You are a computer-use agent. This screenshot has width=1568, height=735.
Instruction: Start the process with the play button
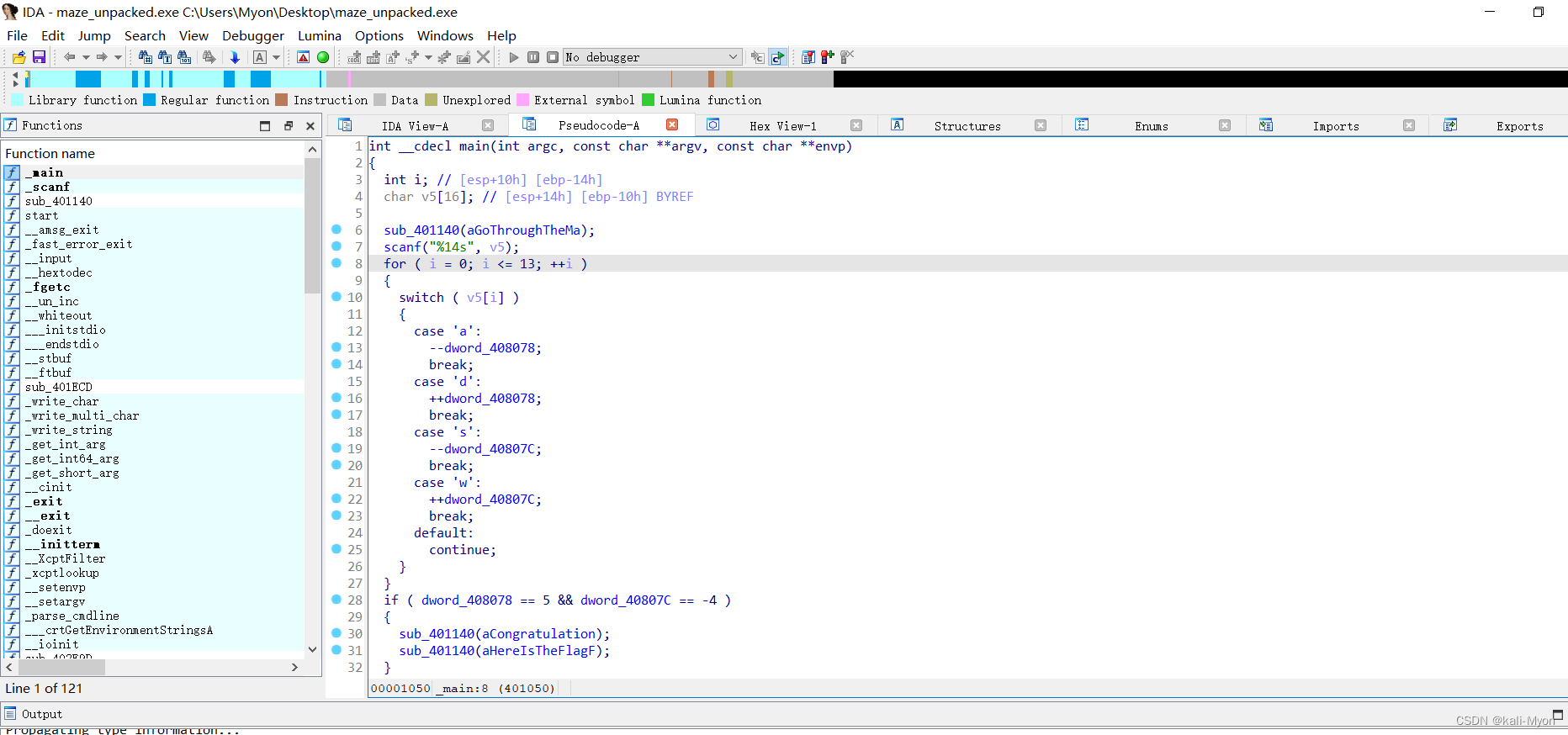point(514,57)
